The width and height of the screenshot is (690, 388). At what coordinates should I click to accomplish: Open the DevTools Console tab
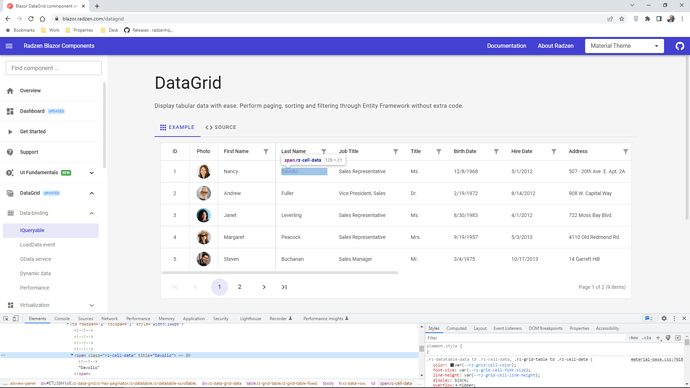click(62, 318)
